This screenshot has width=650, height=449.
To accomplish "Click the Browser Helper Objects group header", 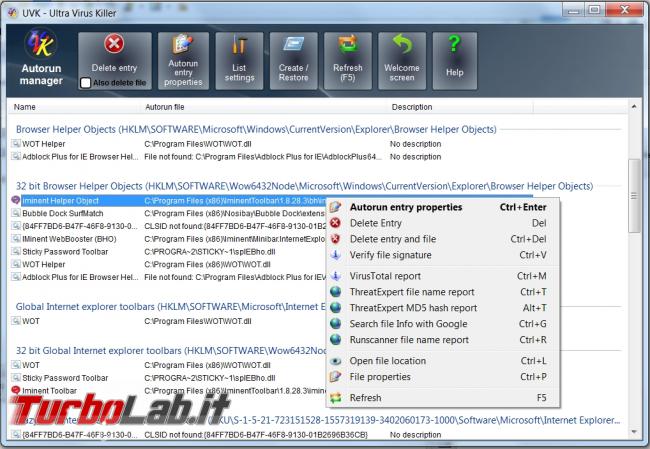I will 256,129.
